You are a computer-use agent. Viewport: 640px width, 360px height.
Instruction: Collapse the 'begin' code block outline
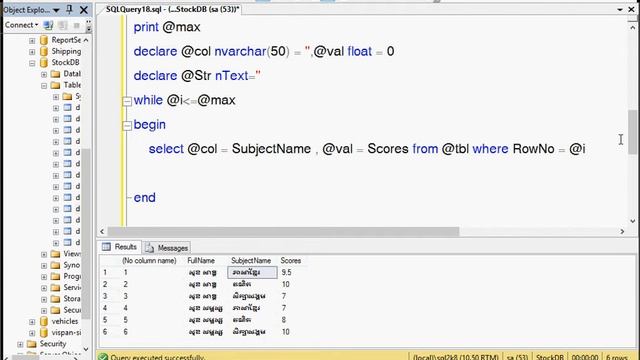pyautogui.click(x=127, y=125)
